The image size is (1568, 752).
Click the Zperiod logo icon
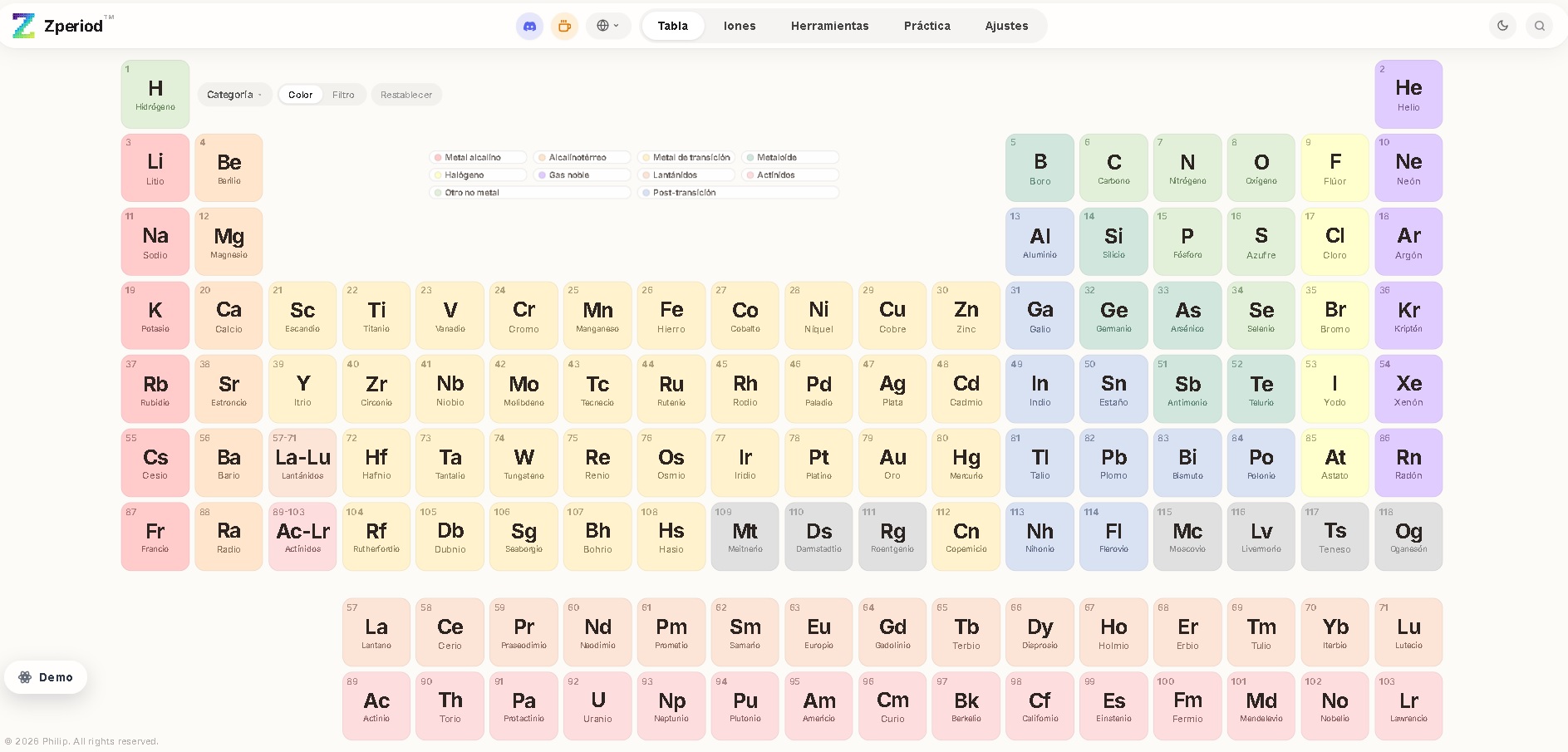[x=23, y=26]
